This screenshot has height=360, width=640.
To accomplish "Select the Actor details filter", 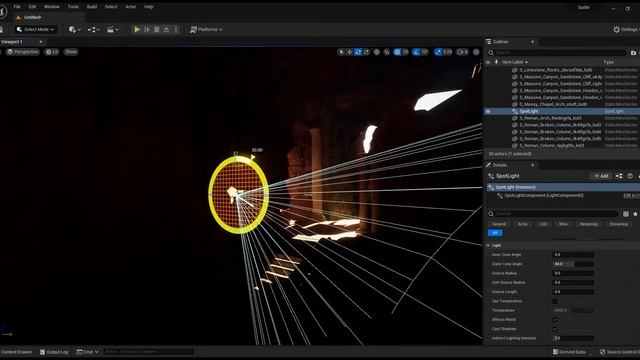I will pyautogui.click(x=522, y=224).
